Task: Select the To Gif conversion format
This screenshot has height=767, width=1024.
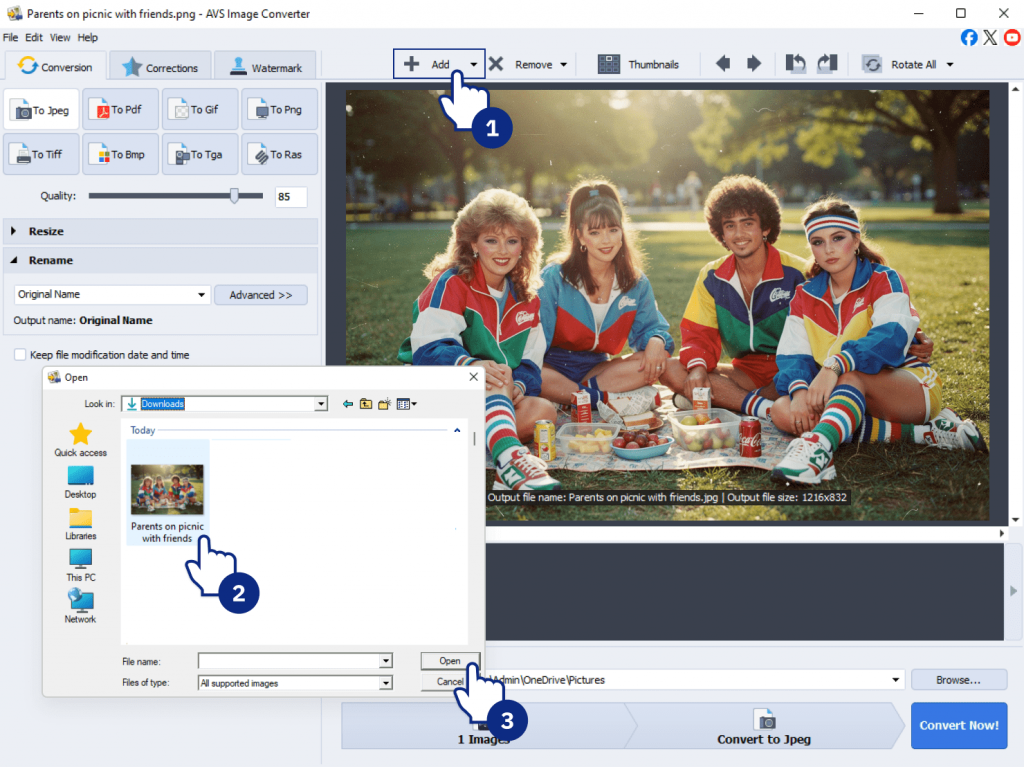Action: coord(199,110)
